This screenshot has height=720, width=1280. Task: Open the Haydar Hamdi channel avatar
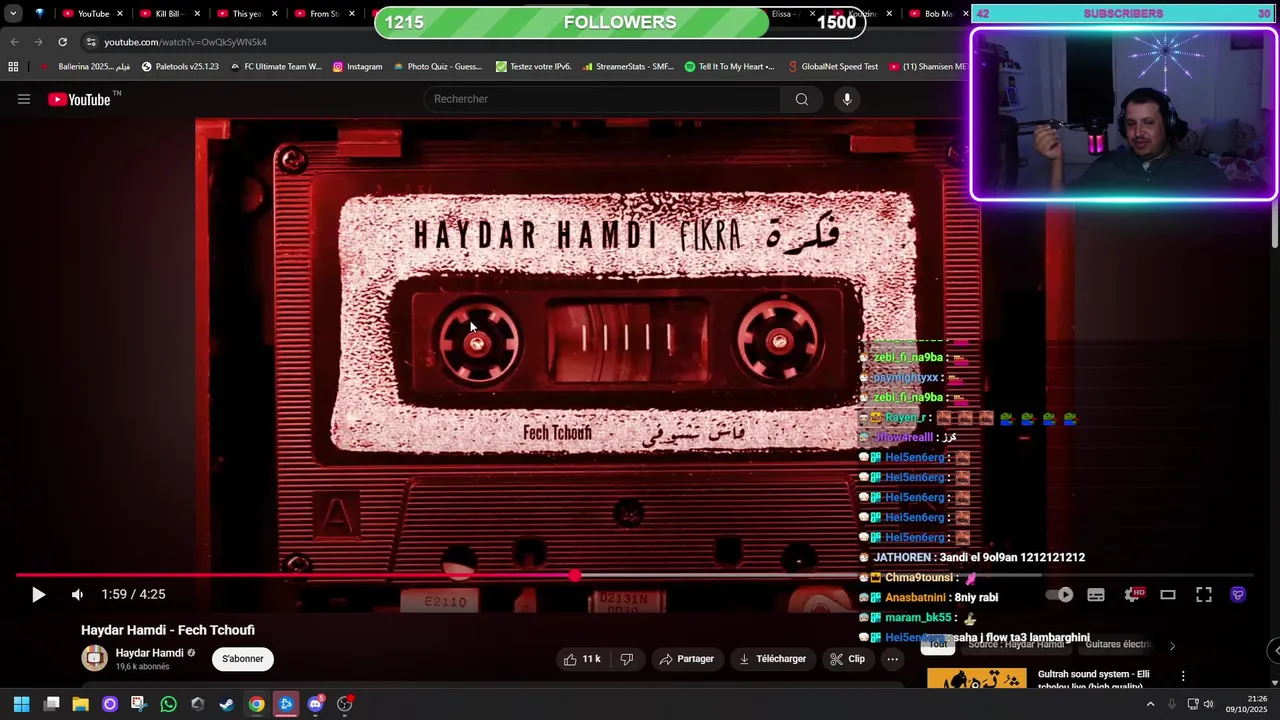click(x=94, y=658)
